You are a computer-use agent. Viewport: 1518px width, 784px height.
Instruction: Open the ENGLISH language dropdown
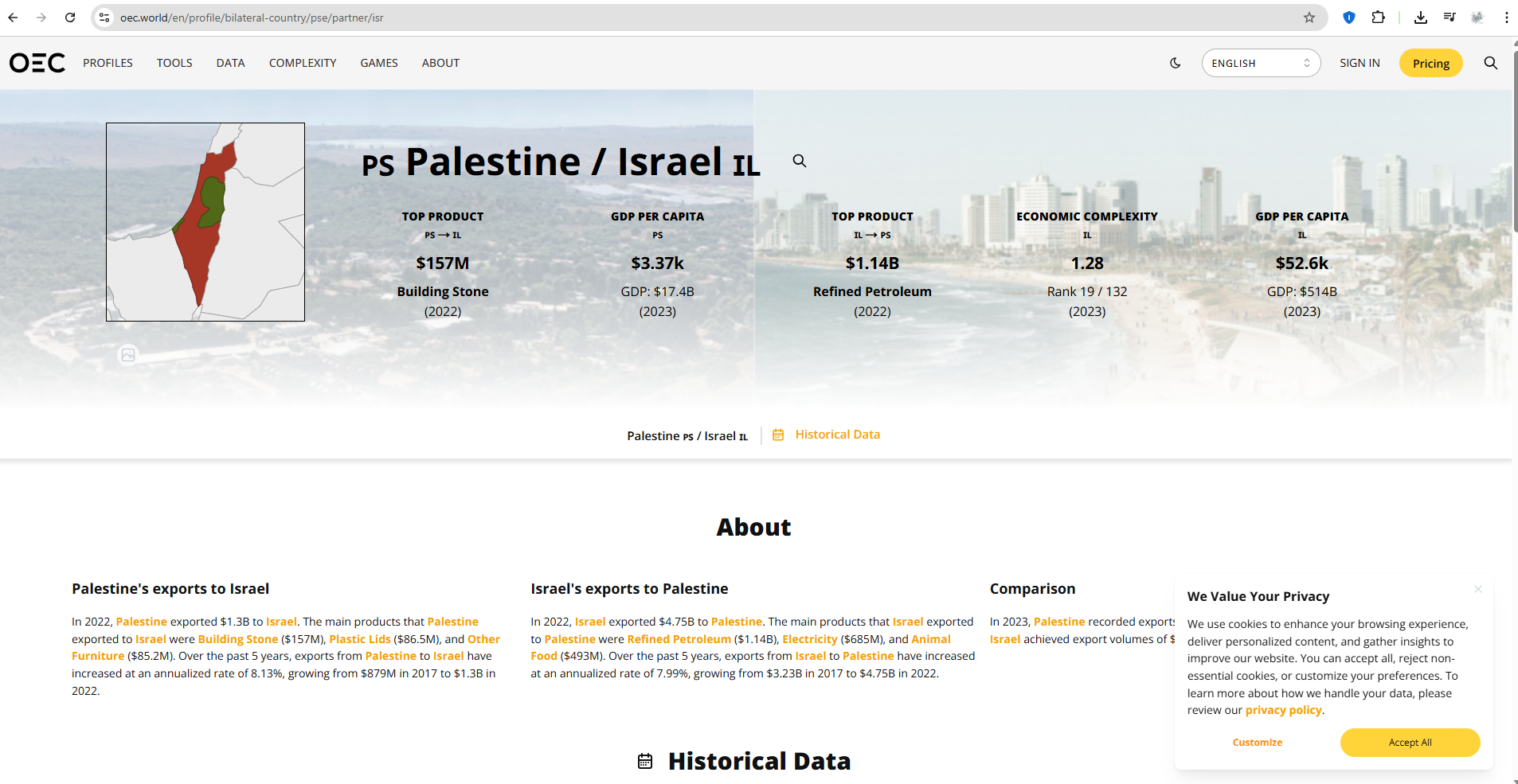[x=1261, y=63]
